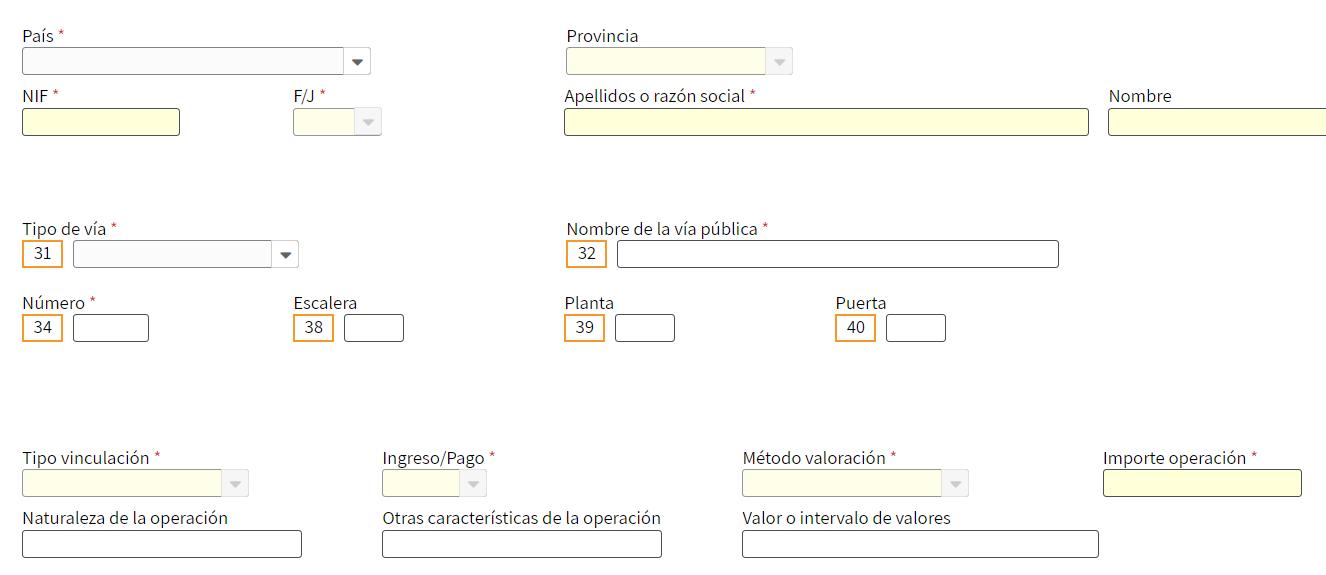1326x575 pixels.
Task: Open the Método valoración dropdown
Action: 956,484
